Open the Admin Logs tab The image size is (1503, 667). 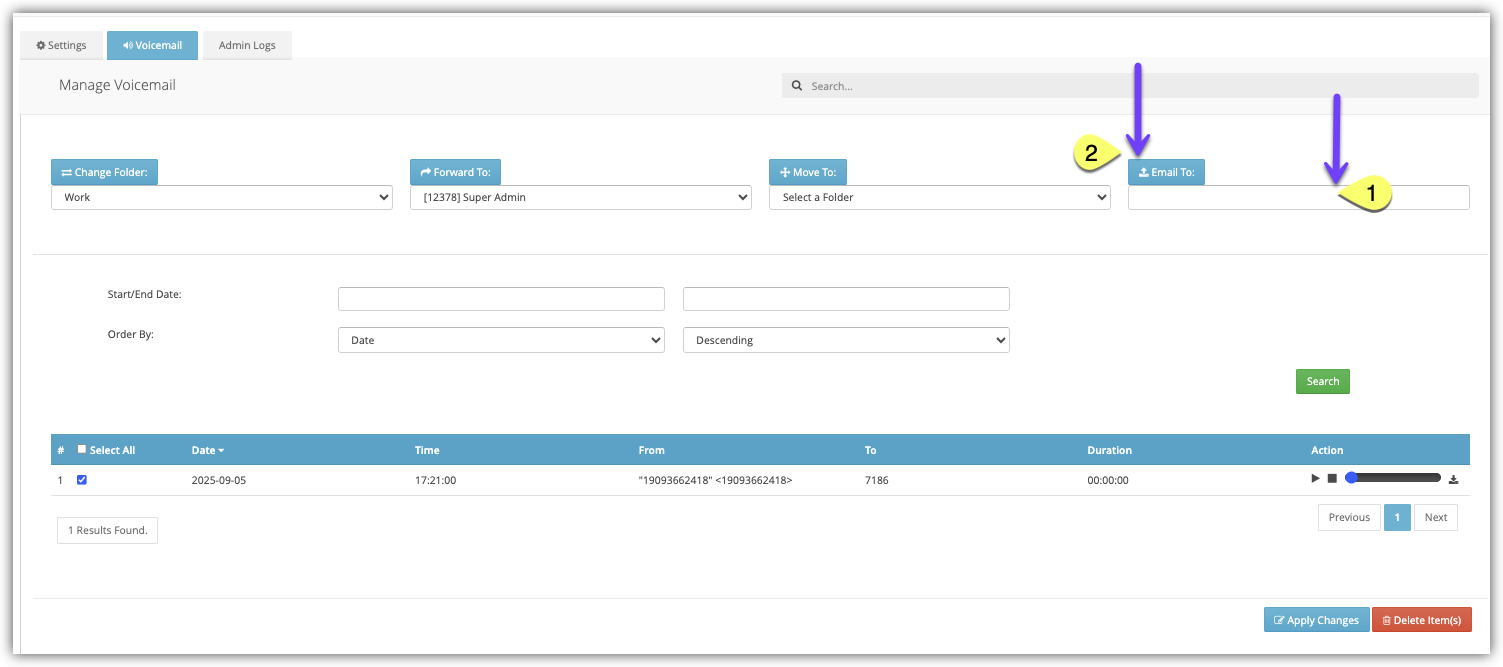point(247,45)
